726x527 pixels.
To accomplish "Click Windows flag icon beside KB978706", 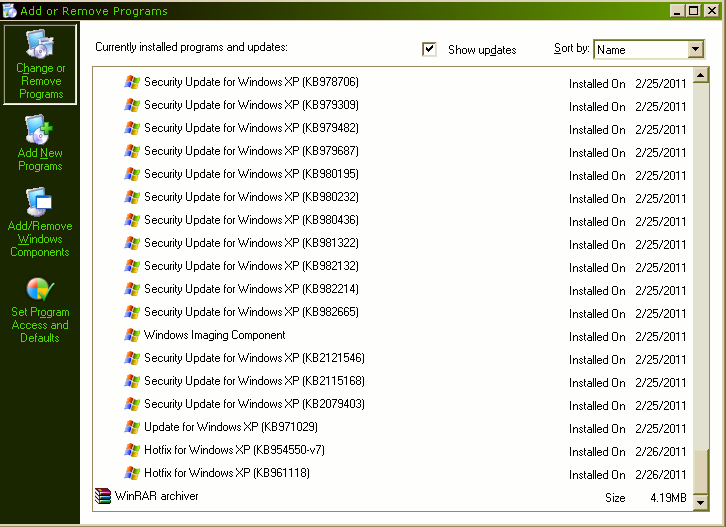I will coord(132,82).
